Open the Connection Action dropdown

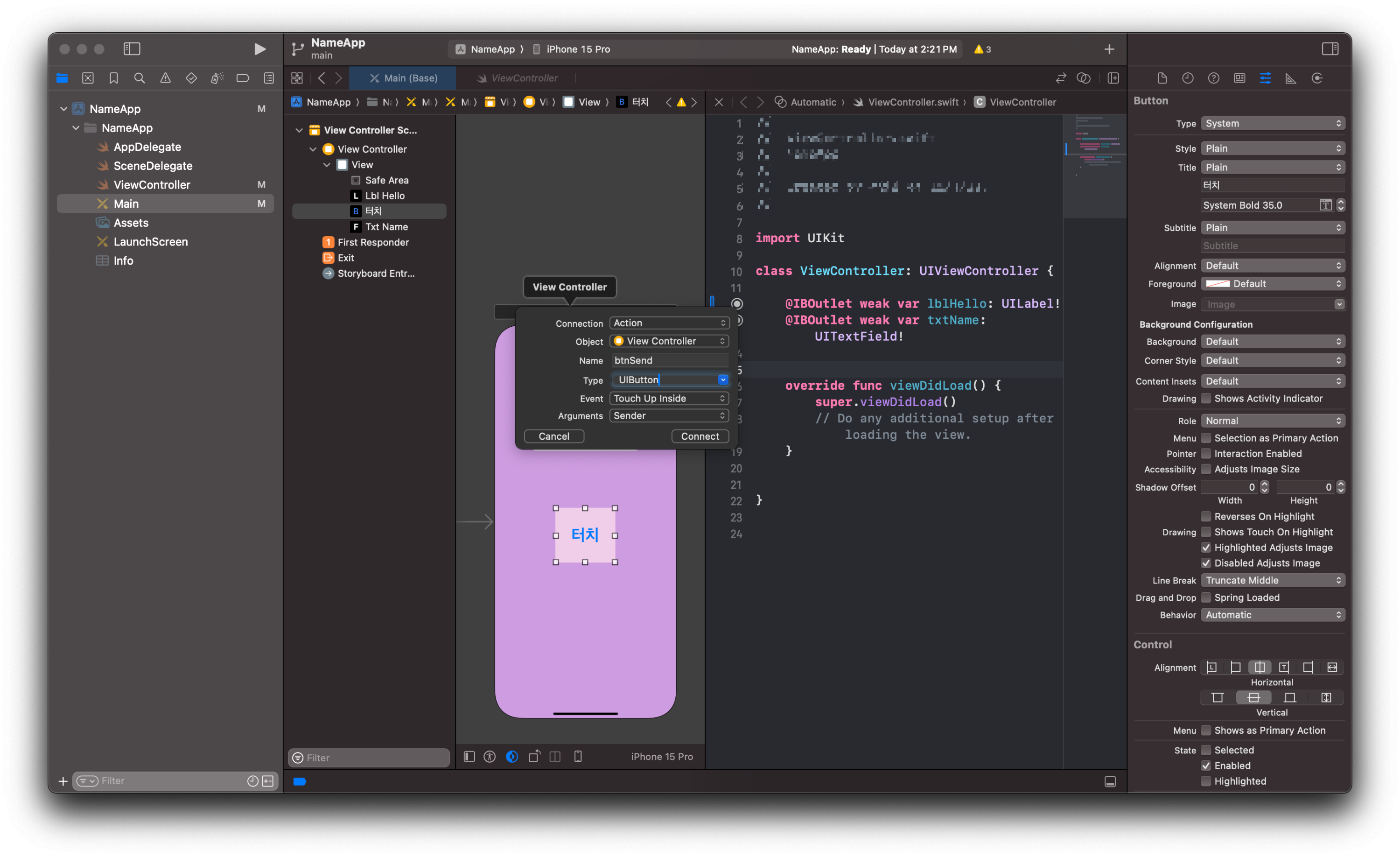[669, 323]
